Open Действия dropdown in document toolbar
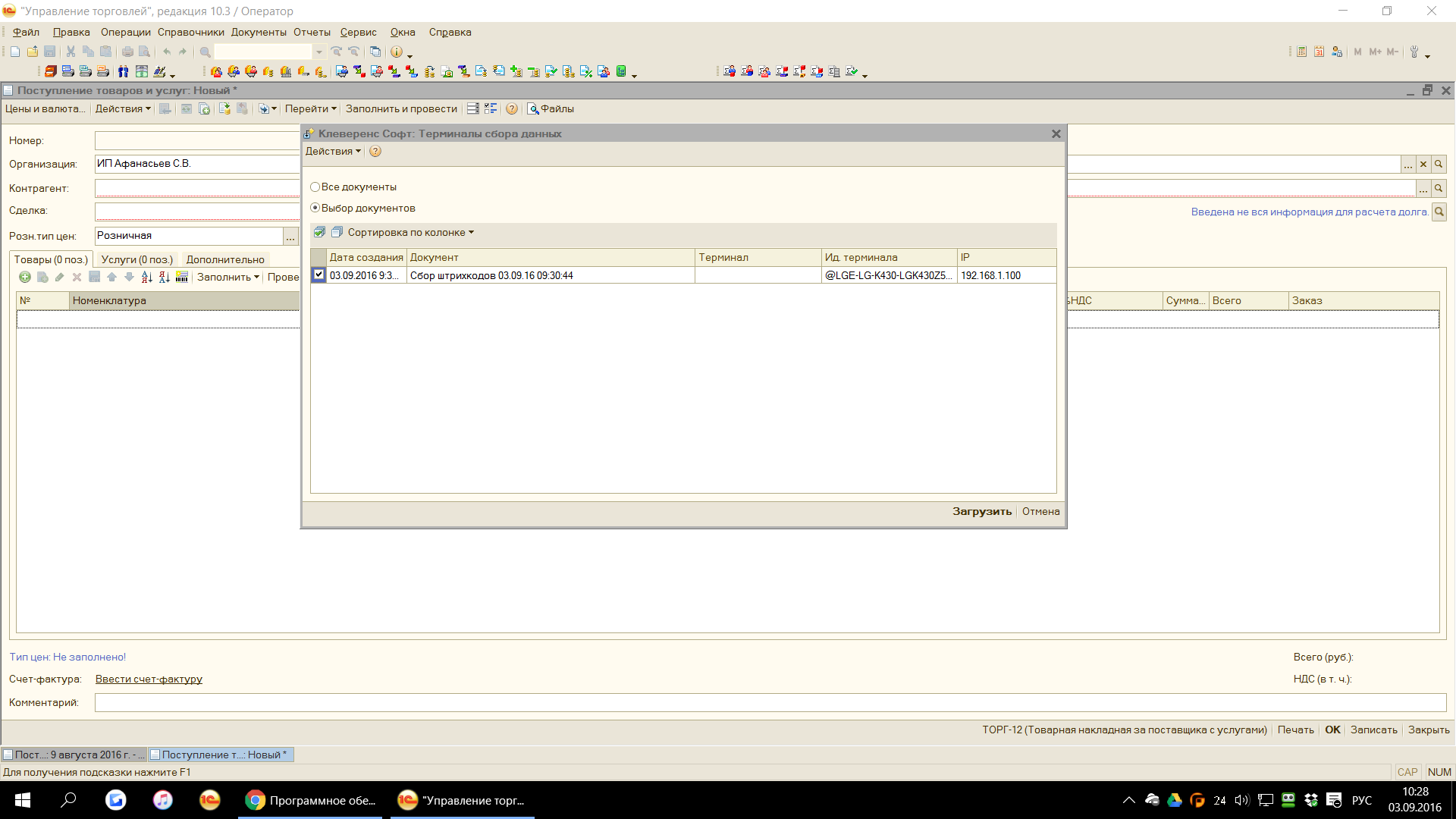Image resolution: width=1456 pixels, height=819 pixels. pyautogui.click(x=123, y=108)
